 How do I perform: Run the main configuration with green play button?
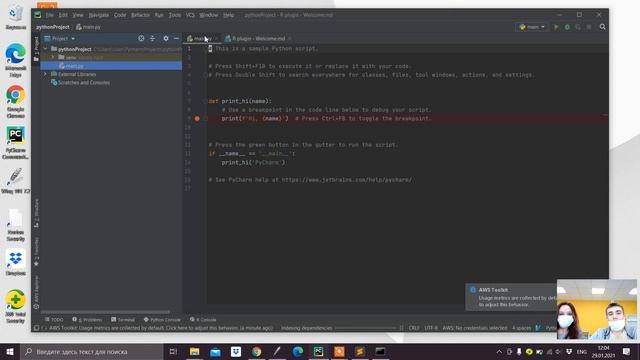[556, 27]
